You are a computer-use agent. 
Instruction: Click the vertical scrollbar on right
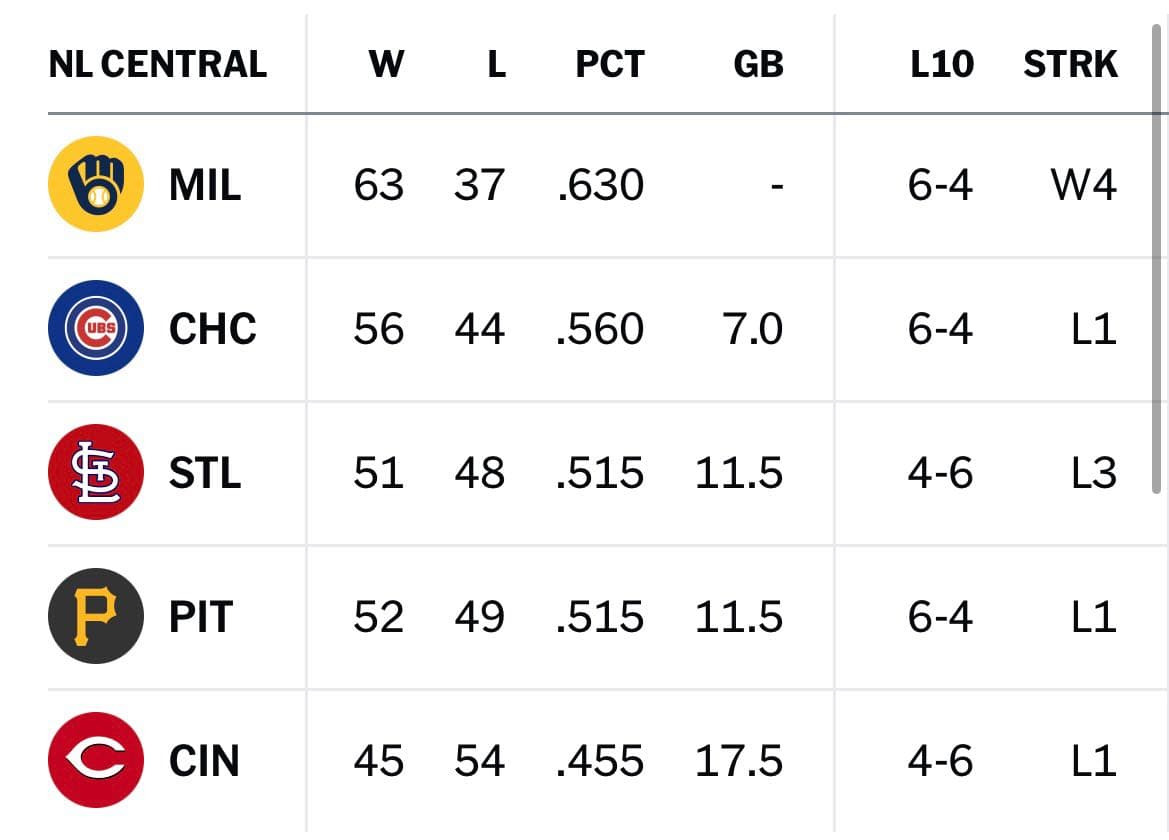1156,259
